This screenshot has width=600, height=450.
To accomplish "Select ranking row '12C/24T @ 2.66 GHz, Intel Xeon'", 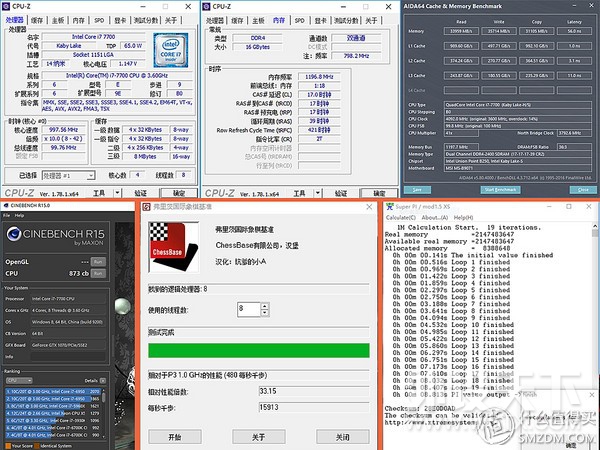I will pos(53,413).
